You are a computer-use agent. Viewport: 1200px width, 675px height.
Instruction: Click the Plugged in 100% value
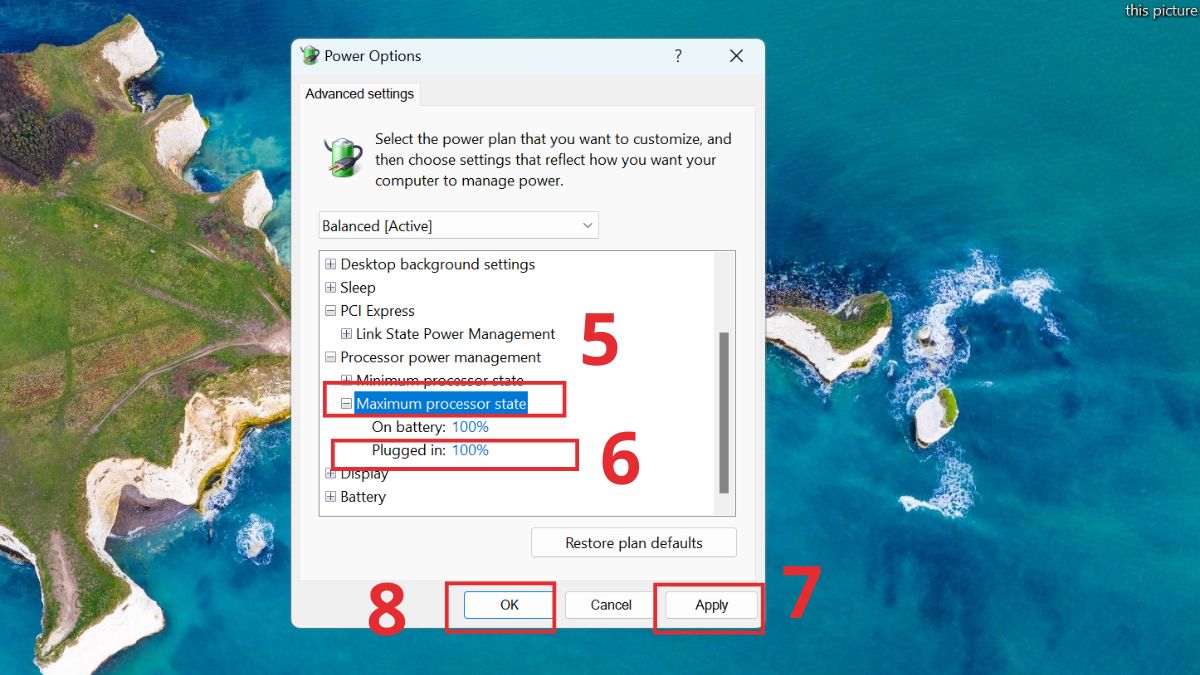tap(470, 450)
